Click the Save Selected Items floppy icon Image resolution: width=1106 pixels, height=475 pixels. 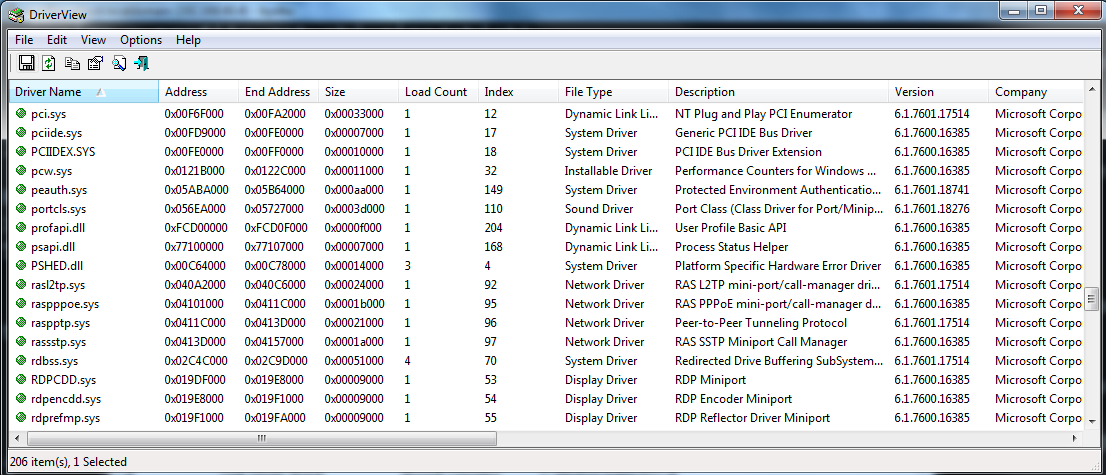(27, 64)
